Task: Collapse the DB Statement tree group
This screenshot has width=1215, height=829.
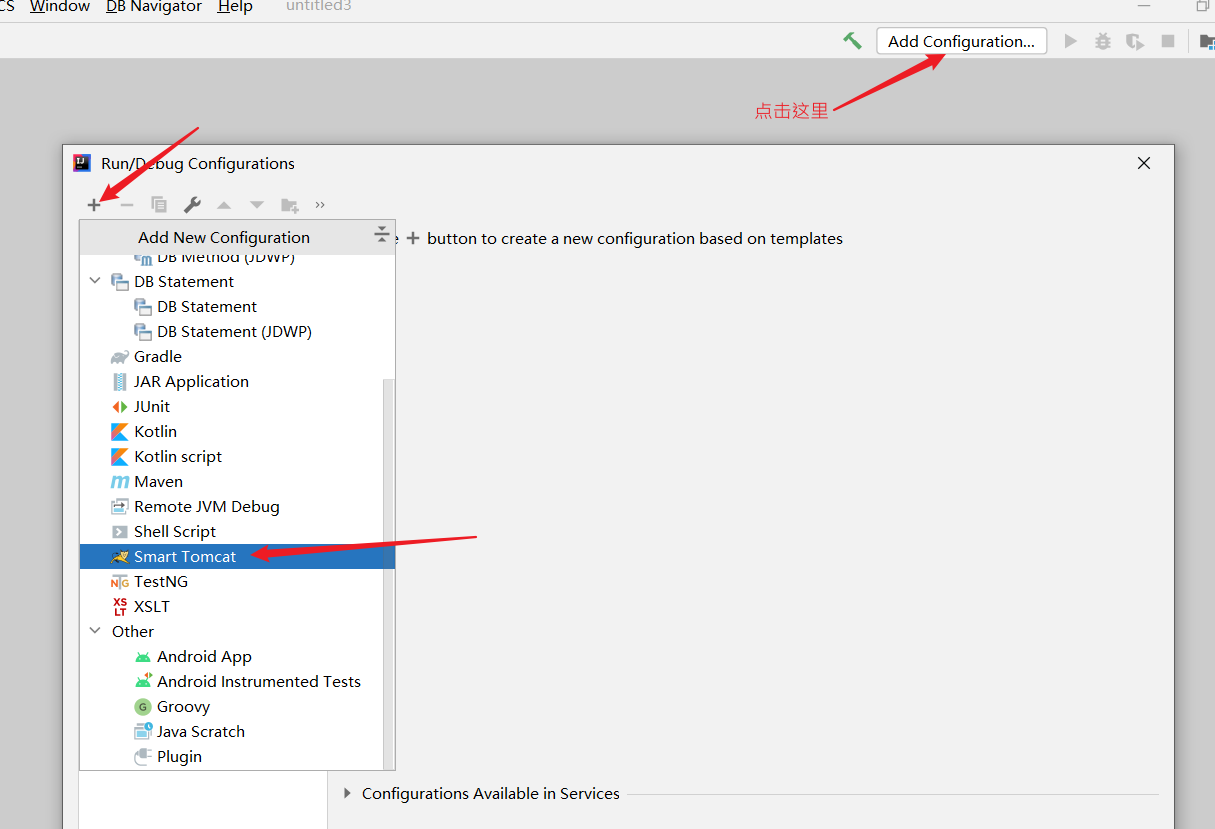Action: [95, 282]
